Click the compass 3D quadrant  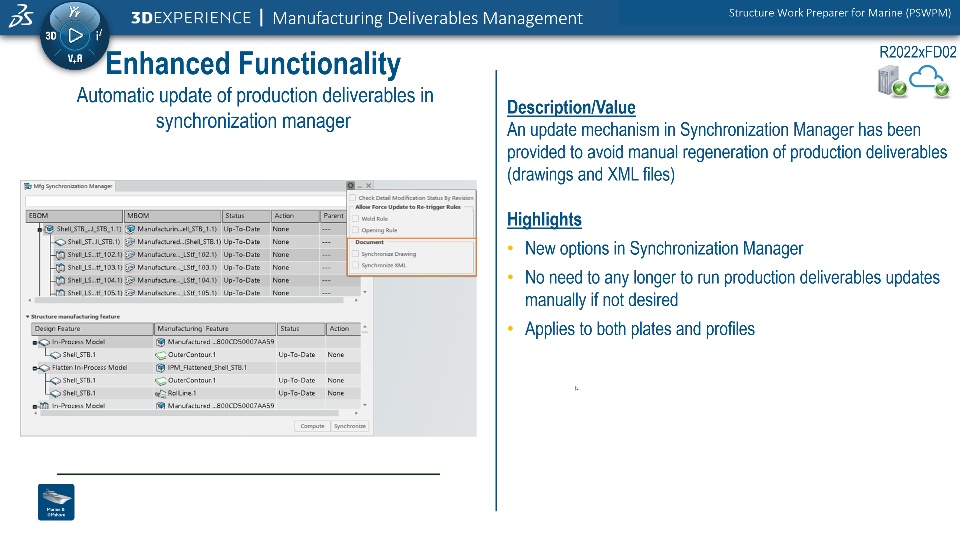pos(51,36)
